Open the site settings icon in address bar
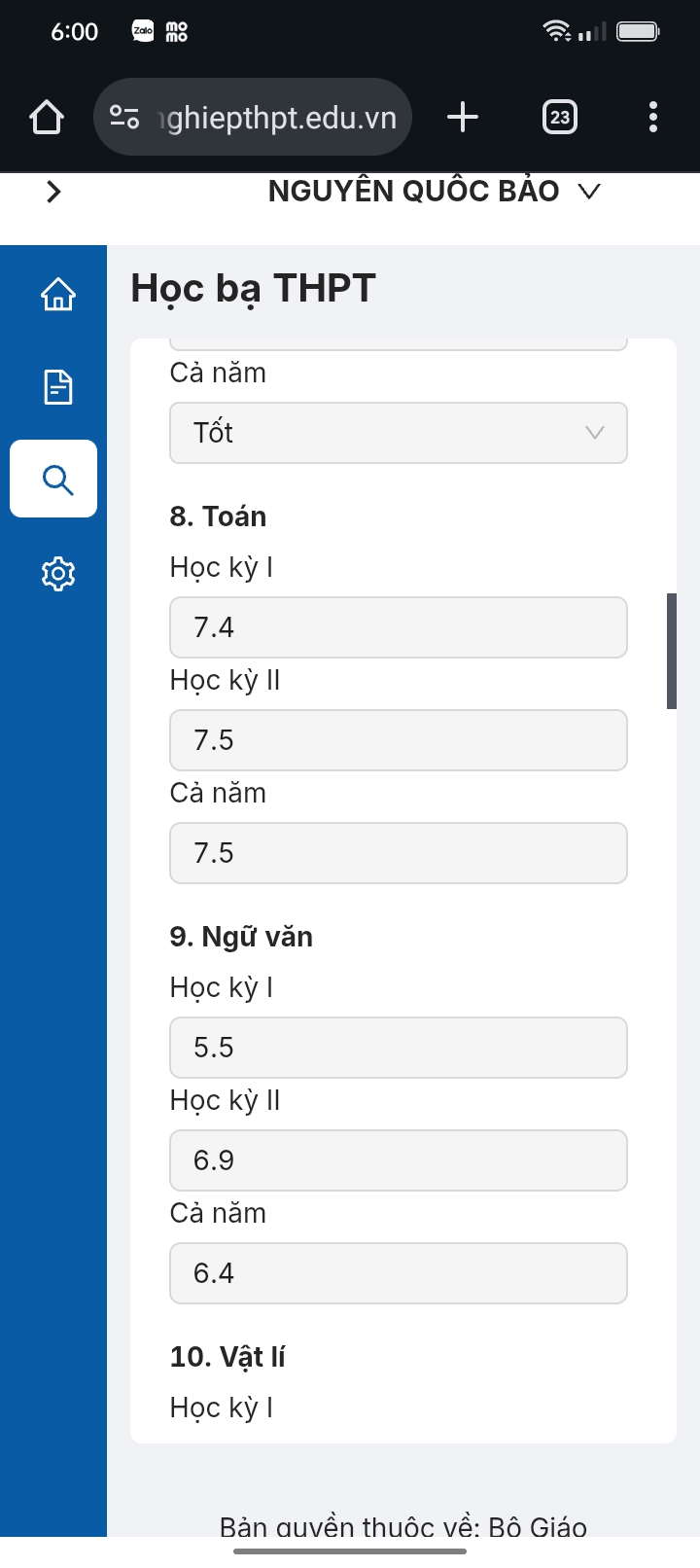 [x=124, y=118]
